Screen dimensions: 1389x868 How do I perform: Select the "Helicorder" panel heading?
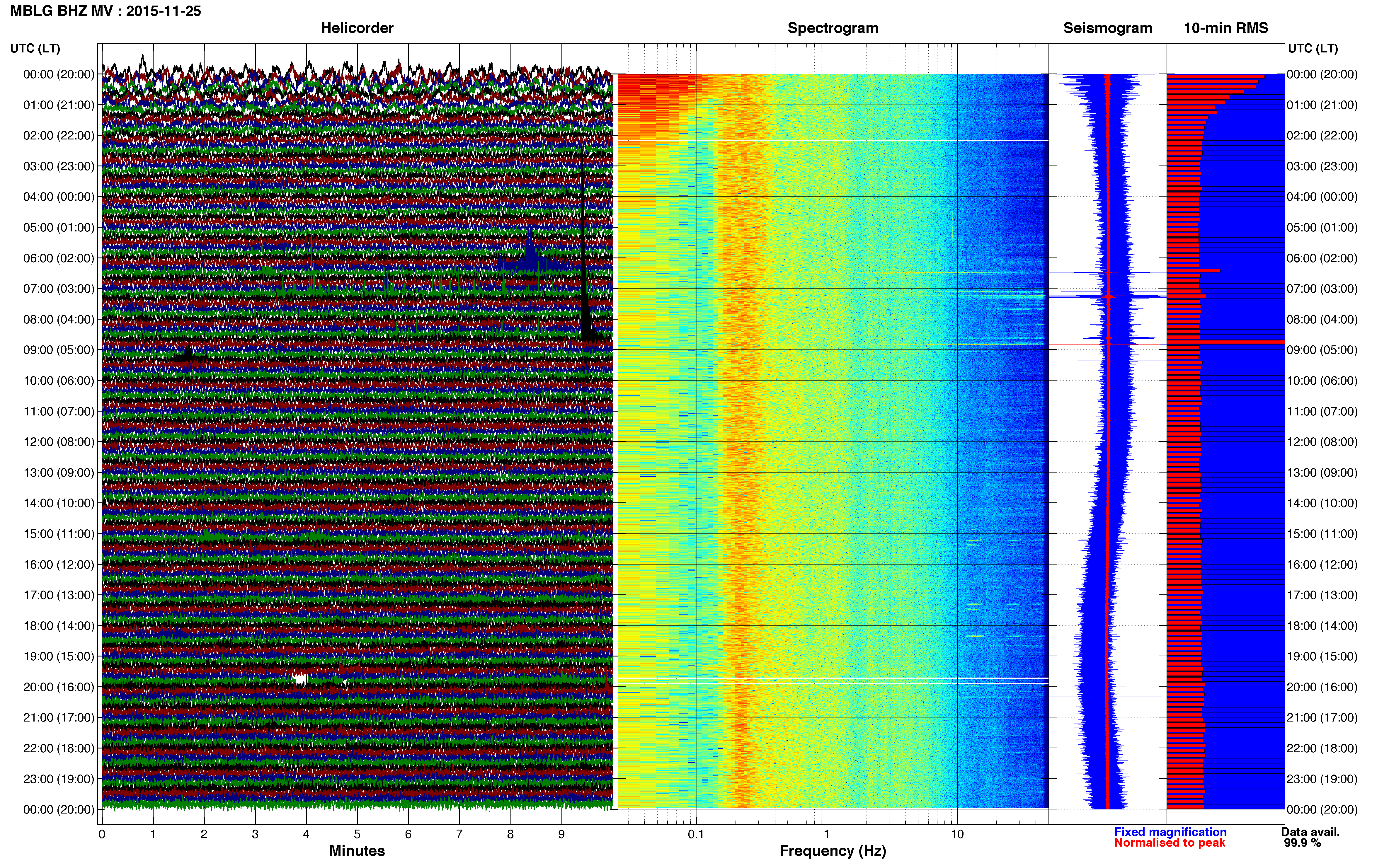click(357, 28)
